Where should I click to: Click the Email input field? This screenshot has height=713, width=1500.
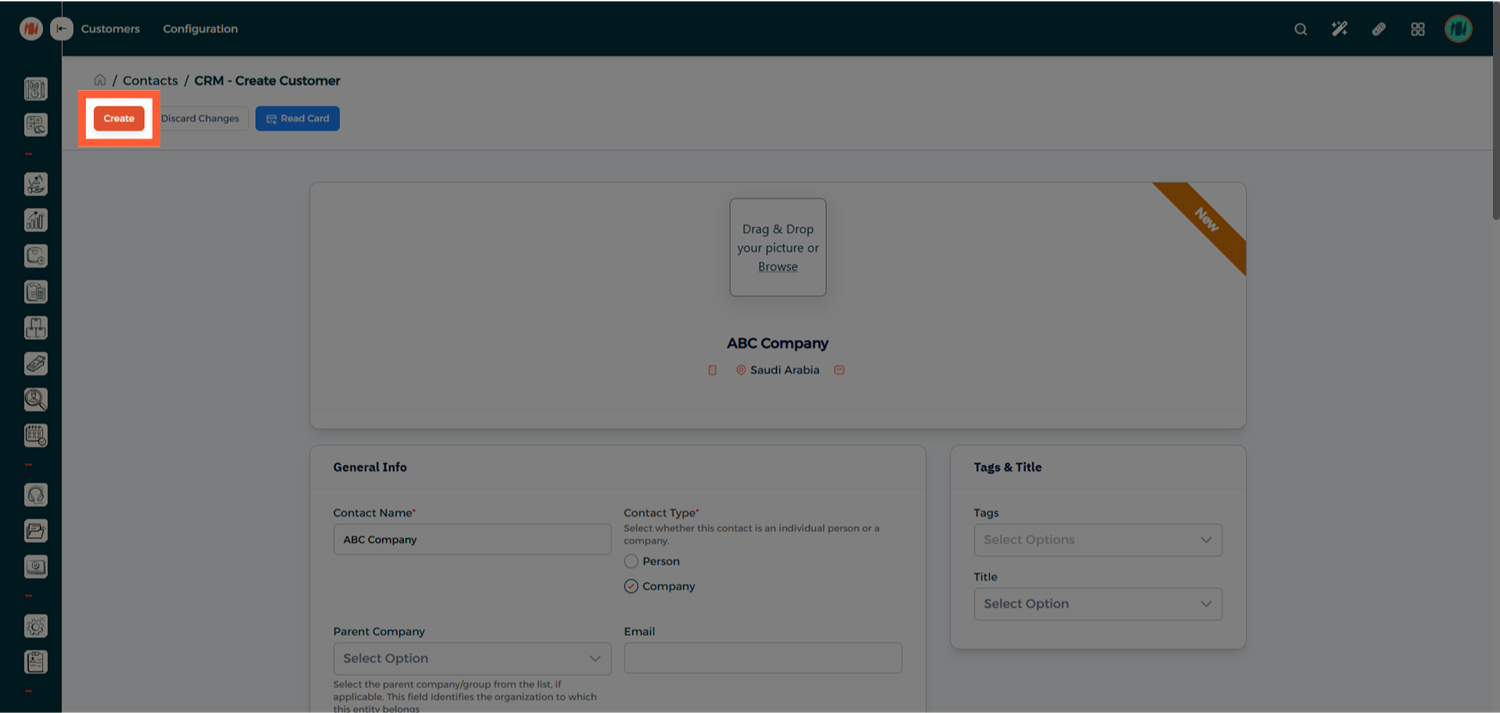coord(762,658)
